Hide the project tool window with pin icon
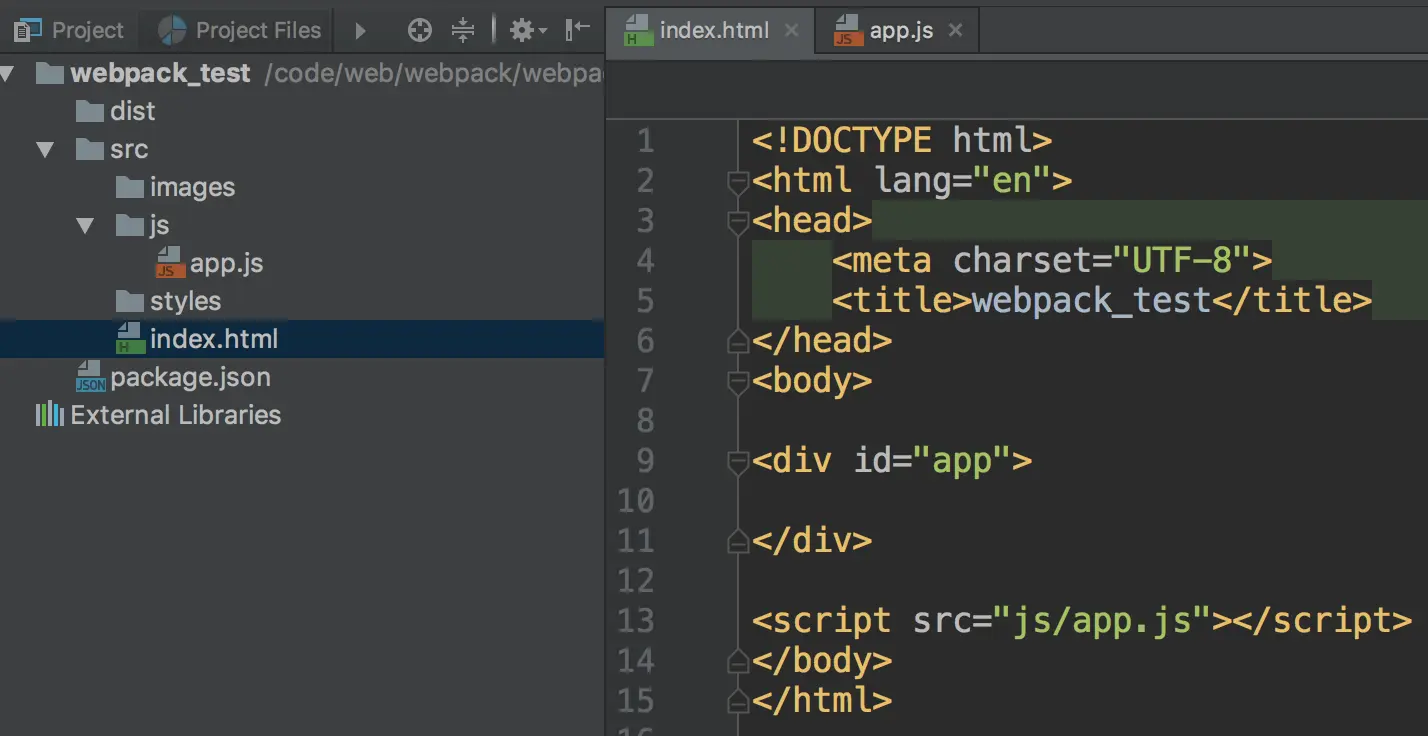The width and height of the screenshot is (1428, 736). 578,30
